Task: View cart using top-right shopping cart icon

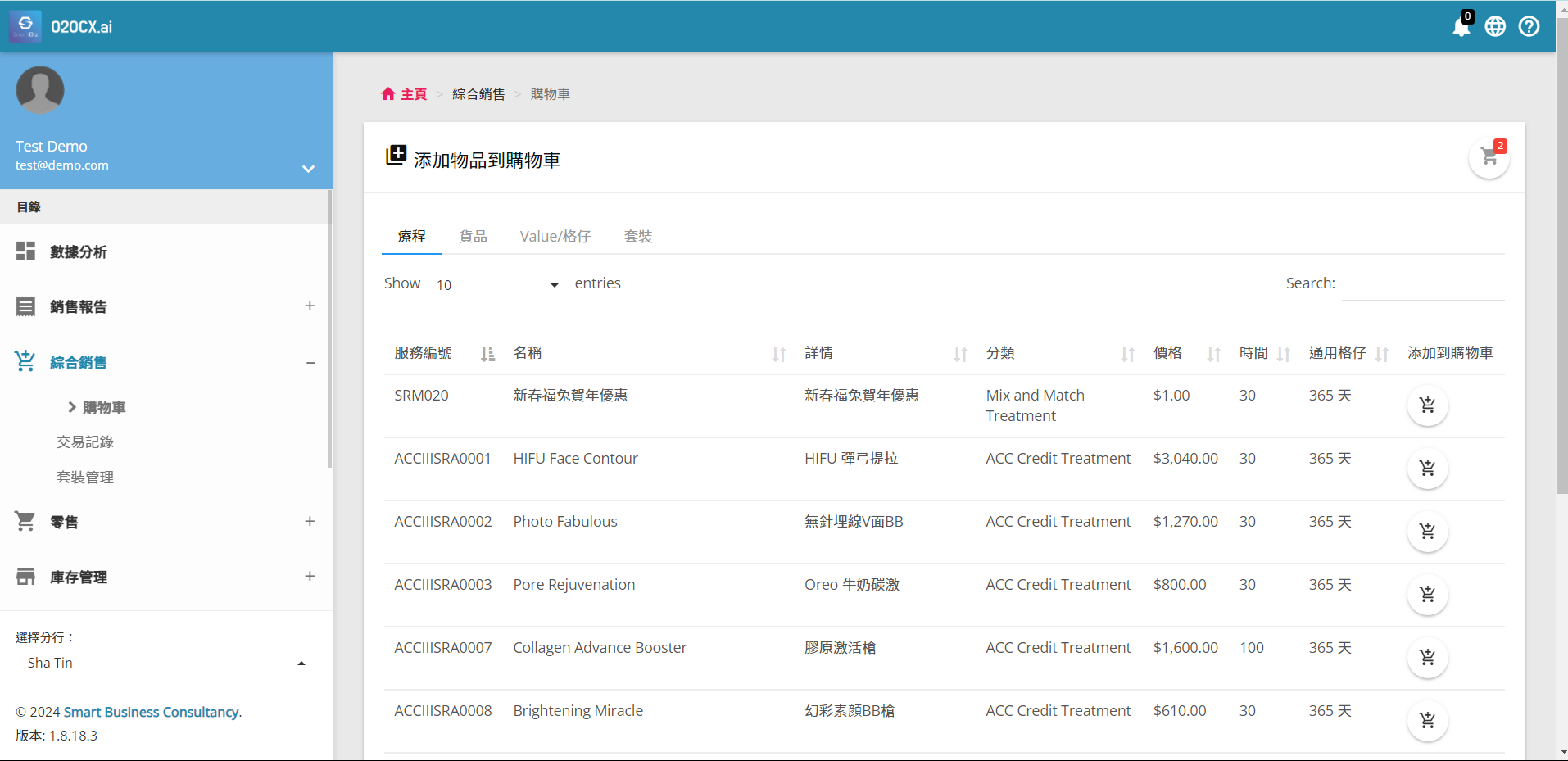Action: tap(1489, 157)
